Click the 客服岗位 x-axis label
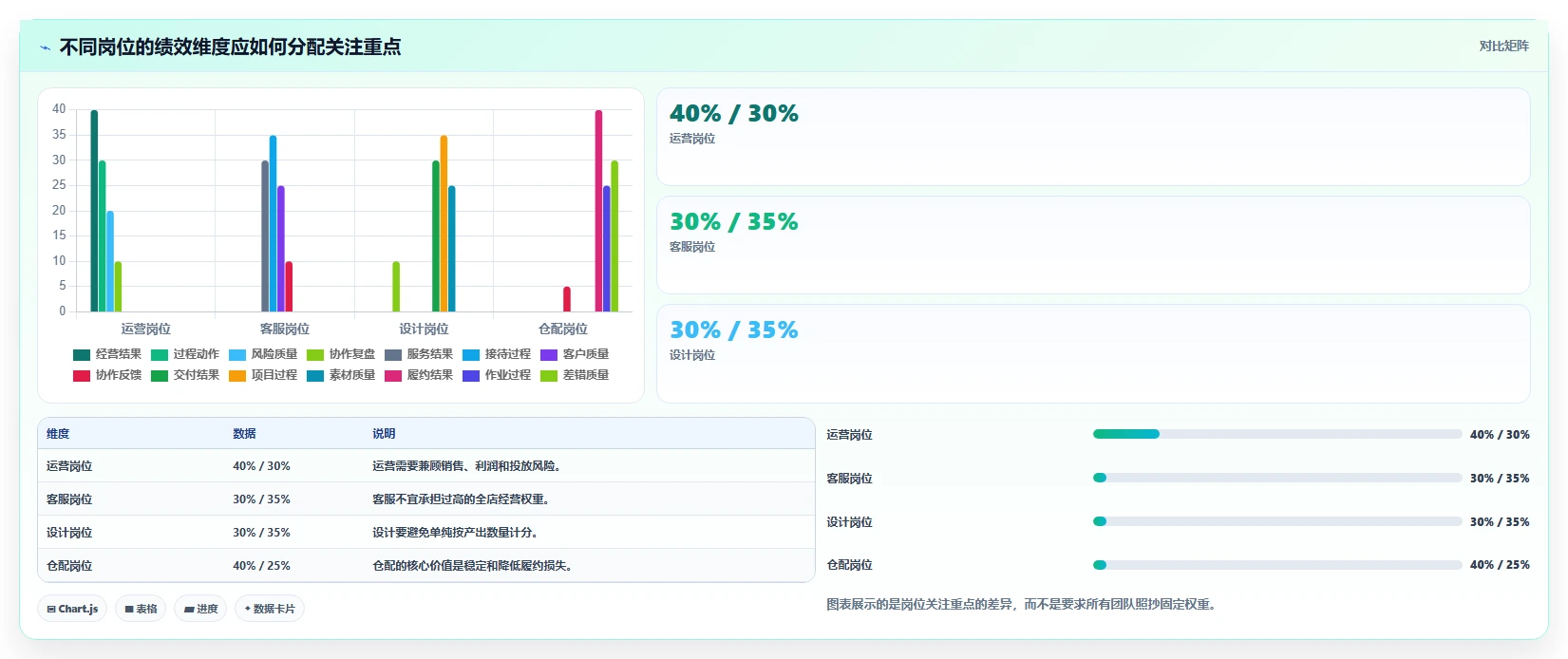The image size is (1568, 659). tap(285, 329)
